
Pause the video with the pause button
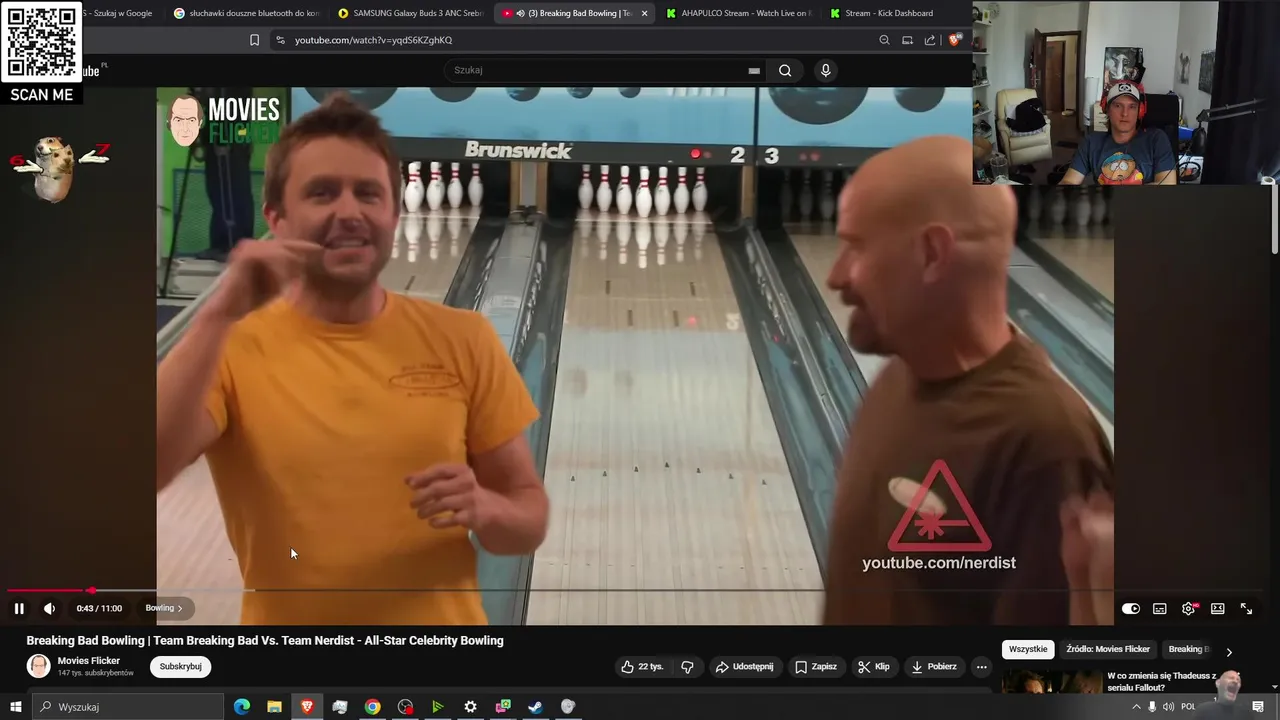pyautogui.click(x=18, y=608)
